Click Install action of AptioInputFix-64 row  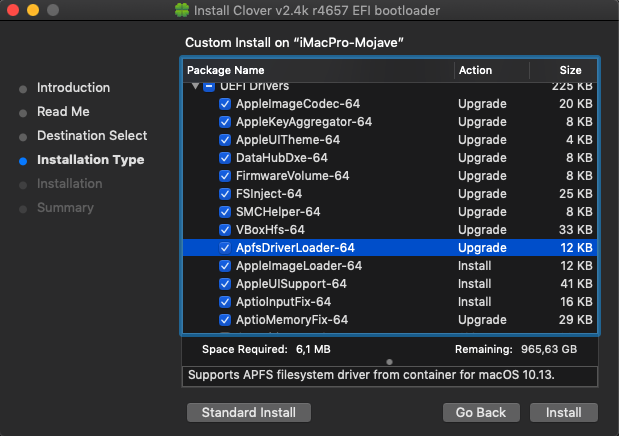pyautogui.click(x=475, y=302)
